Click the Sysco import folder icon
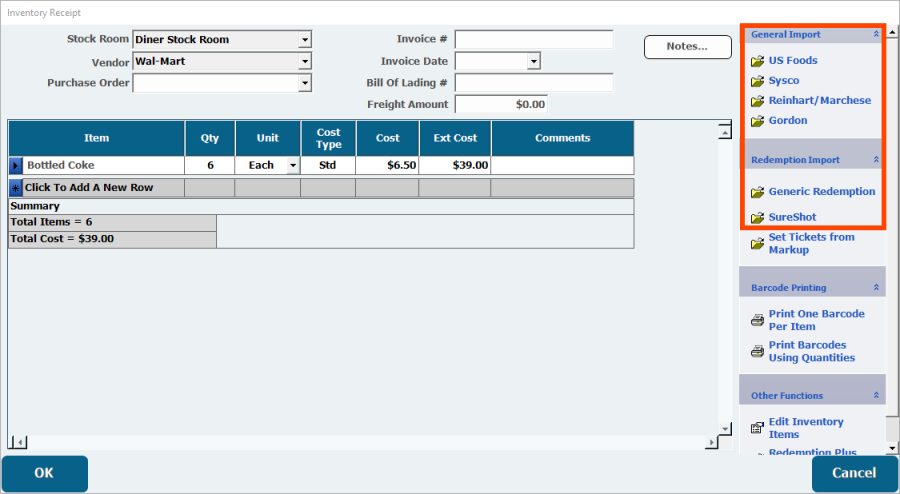The image size is (900, 494). [x=757, y=81]
